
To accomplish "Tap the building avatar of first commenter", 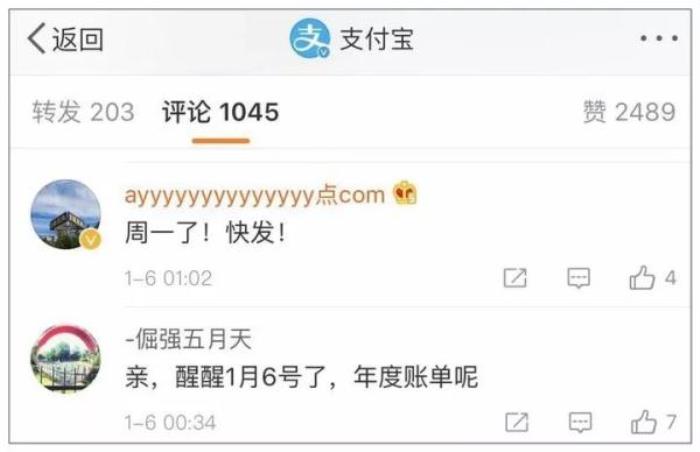I will click(66, 214).
